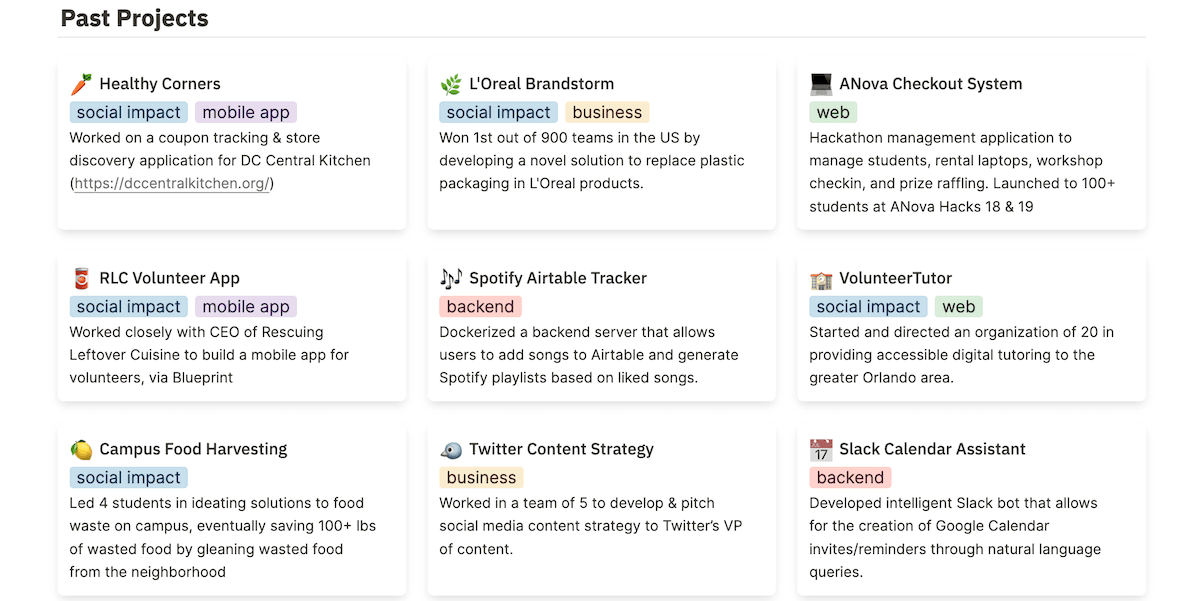
Task: Click the herb leaf icon beside L'Oreal Brandstorm
Action: (451, 84)
